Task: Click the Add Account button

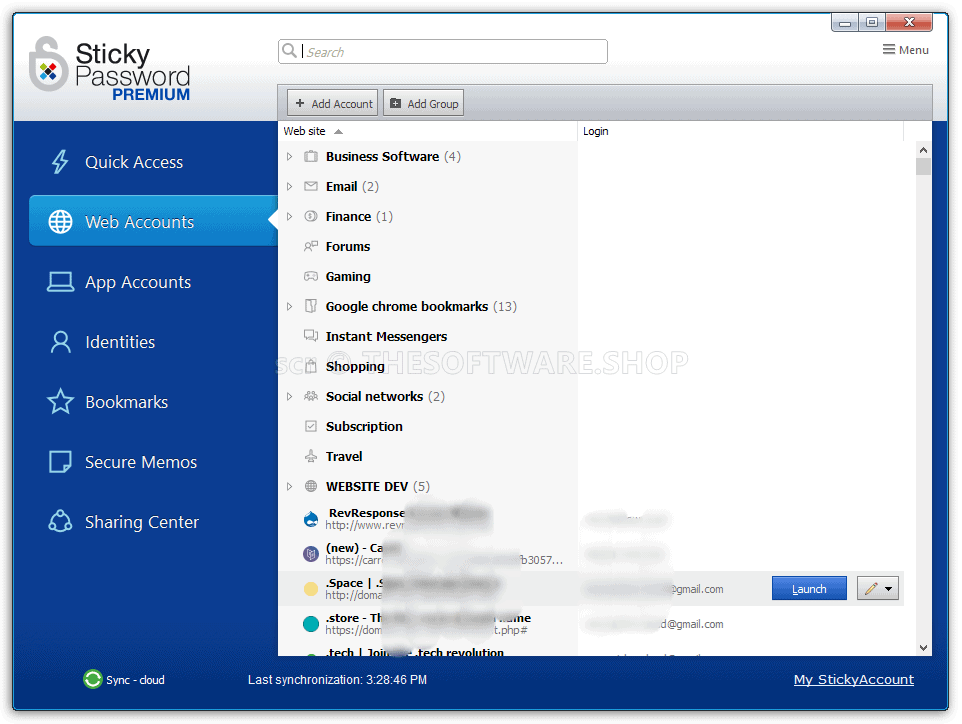Action: [334, 103]
